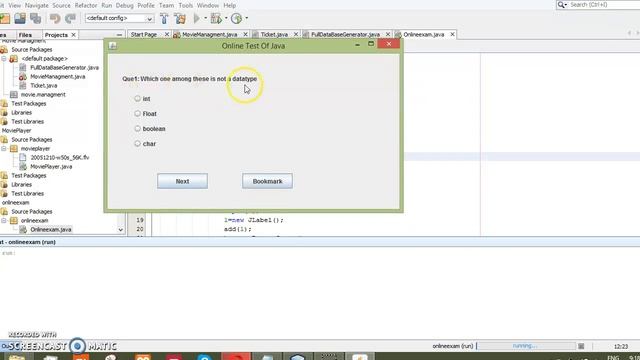Viewport: 640px width, 360px height.
Task: Stop the running onlineexam task icon
Action: [x=581, y=346]
